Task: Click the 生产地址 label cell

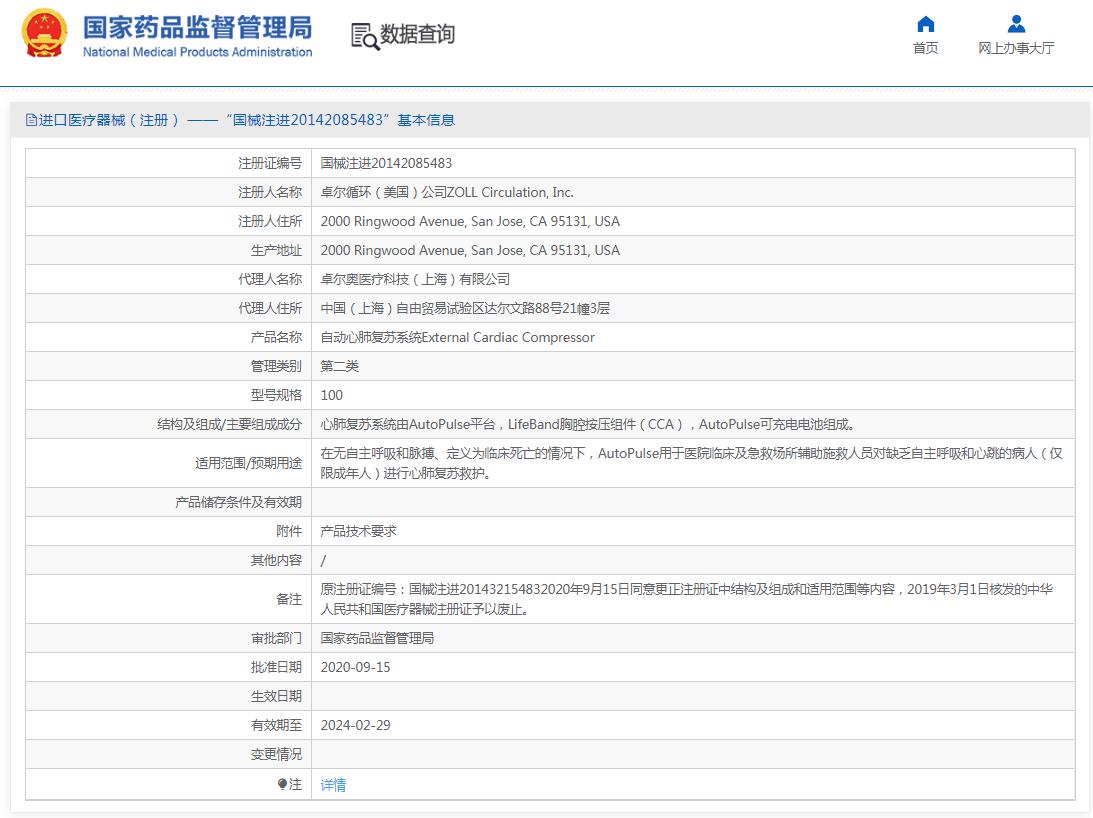Action: 168,250
